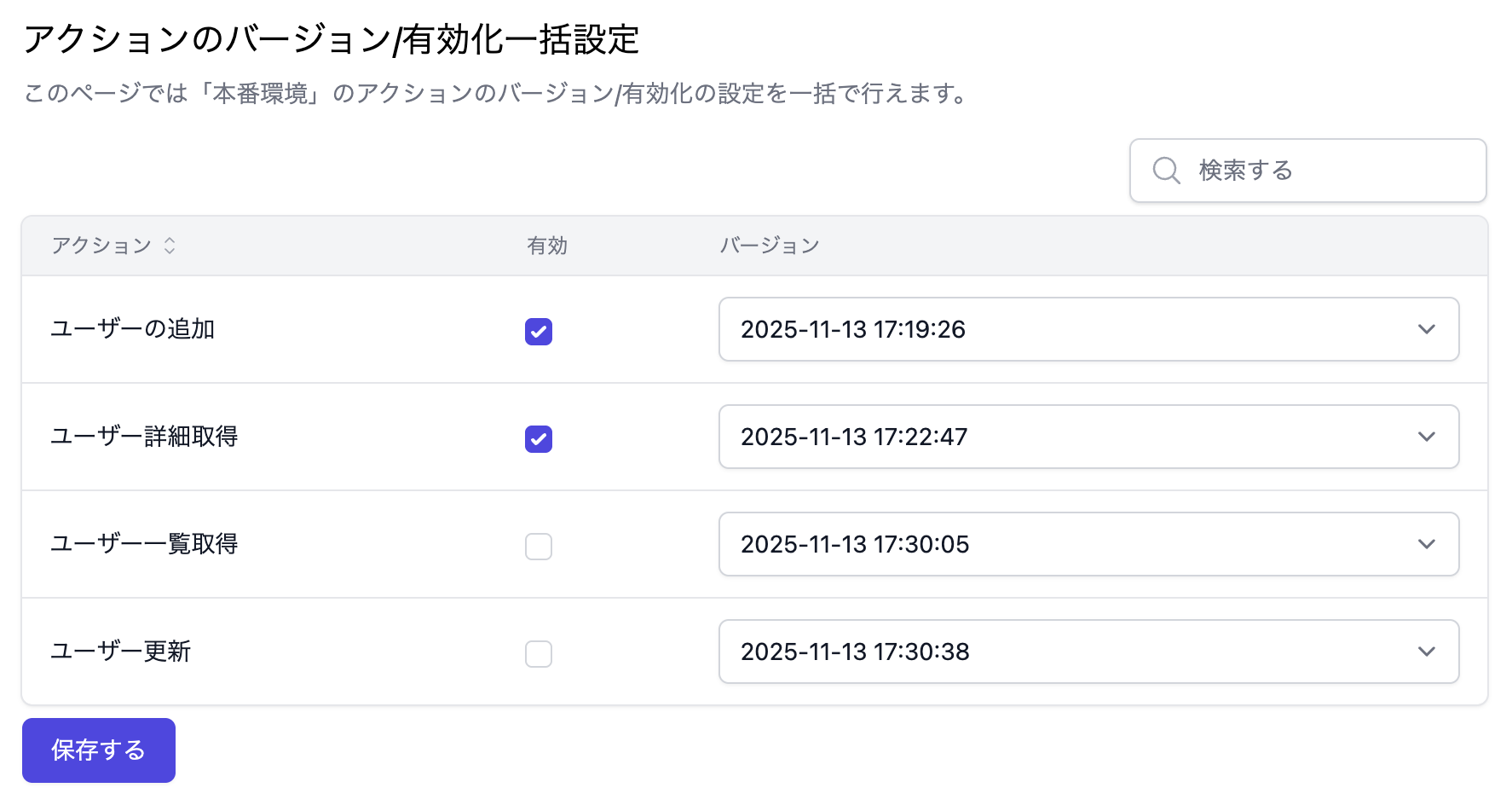This screenshot has width=1512, height=805.
Task: Open the version dropdown showing 2025-11-13 17:30:05
Action: point(1089,544)
